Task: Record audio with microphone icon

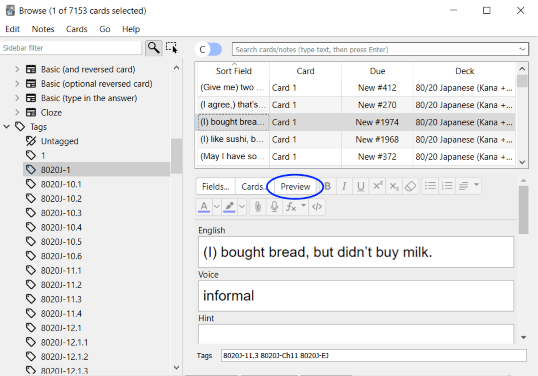Action: 274,207
